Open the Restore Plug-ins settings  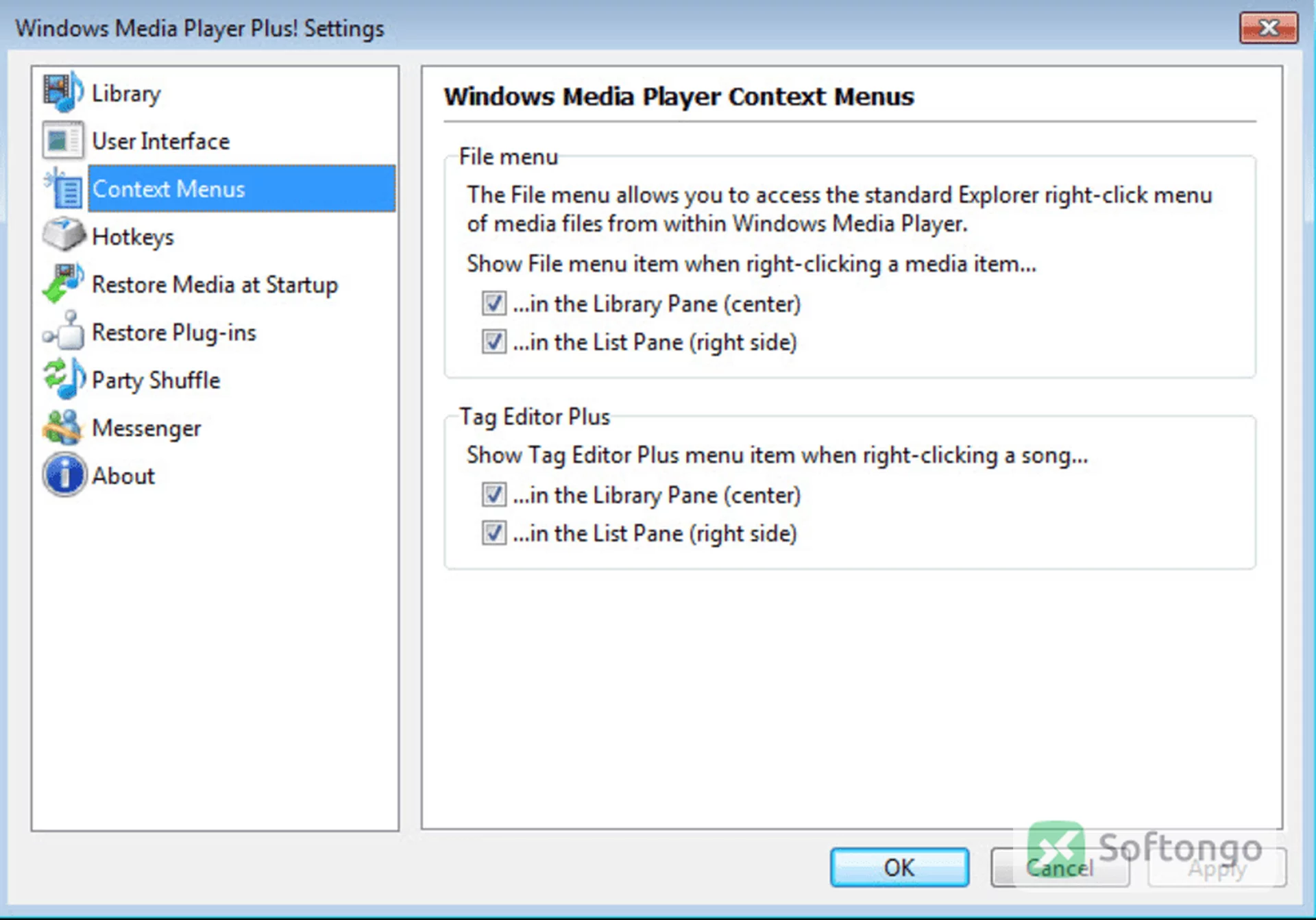pyautogui.click(x=173, y=332)
